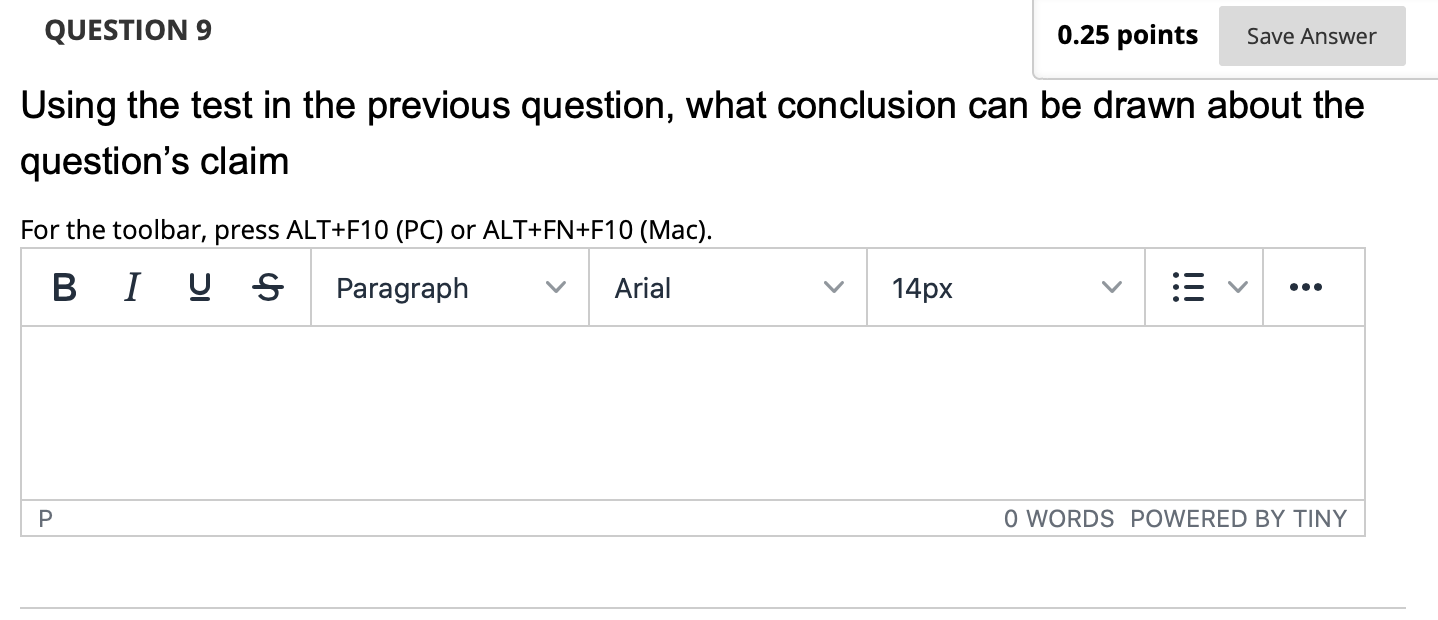Click the horizontal divider below the editor
This screenshot has width=1438, height=620.
coord(712,607)
